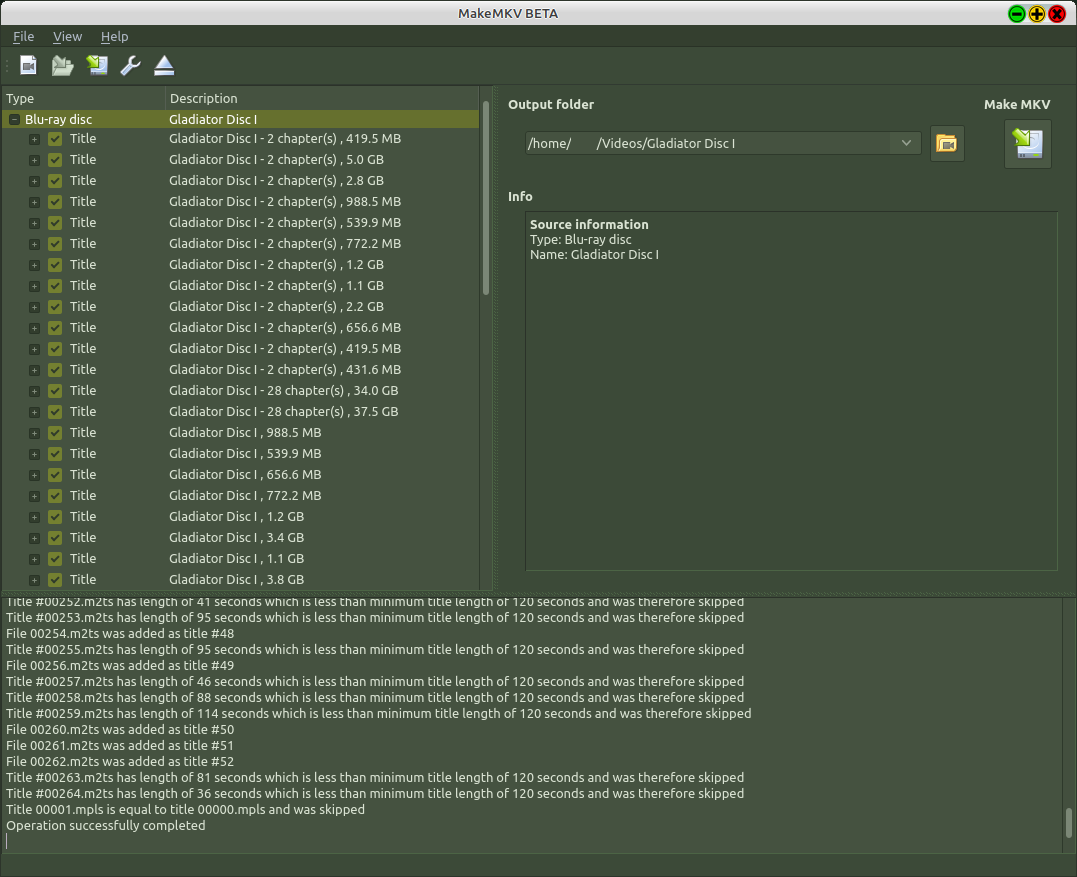This screenshot has width=1077, height=877.
Task: Close the MakeMKV window with the red button
Action: coord(1057,14)
